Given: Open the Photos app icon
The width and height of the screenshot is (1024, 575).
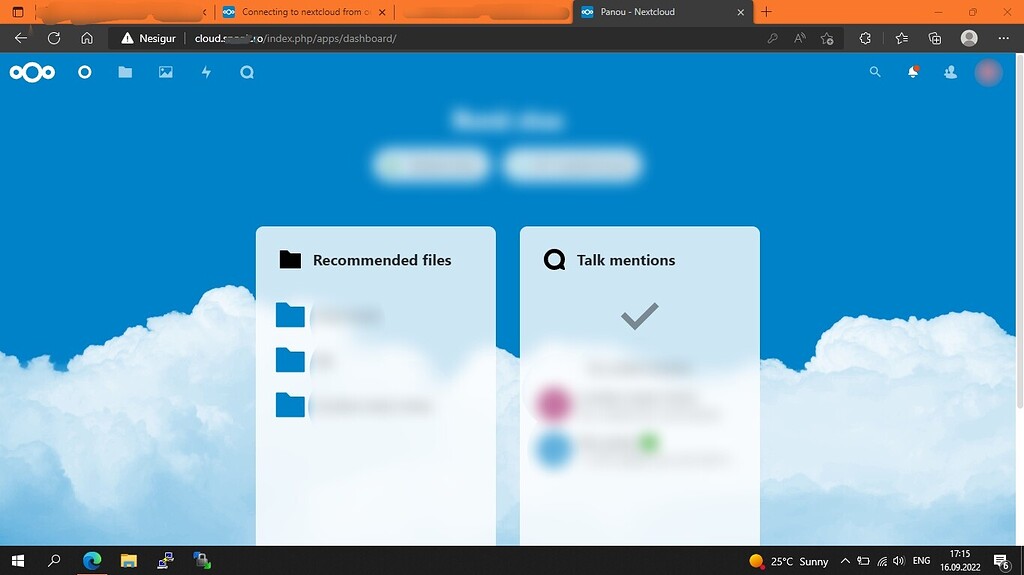Looking at the screenshot, I should click(166, 72).
